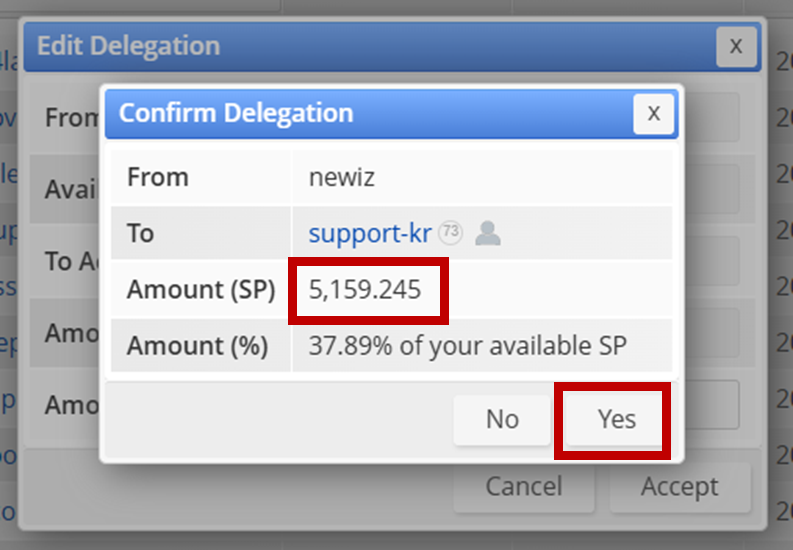The image size is (793, 550).
Task: Click the amount value 5,159.245
Action: 365,290
